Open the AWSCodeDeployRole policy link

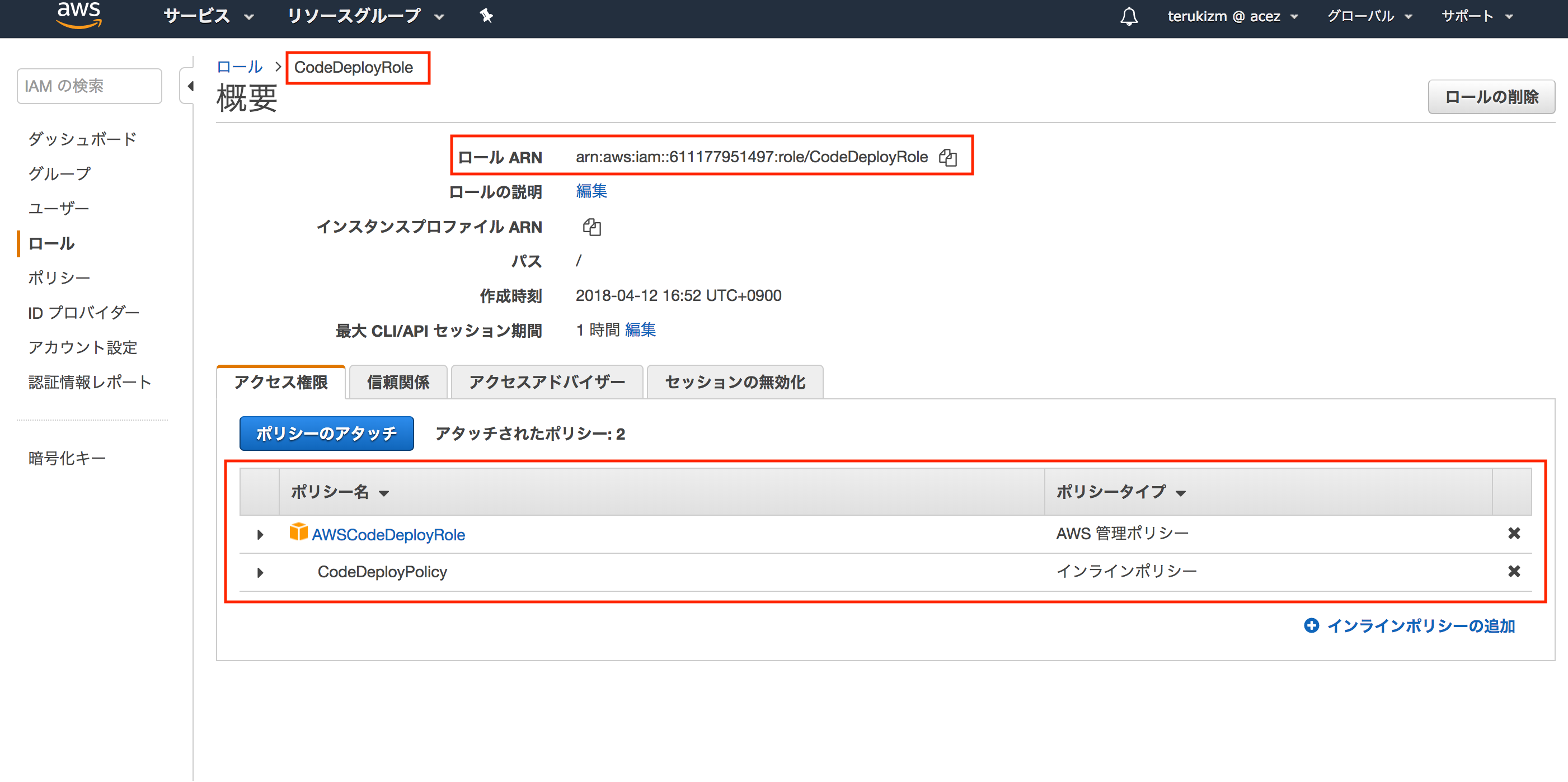pyautogui.click(x=388, y=534)
